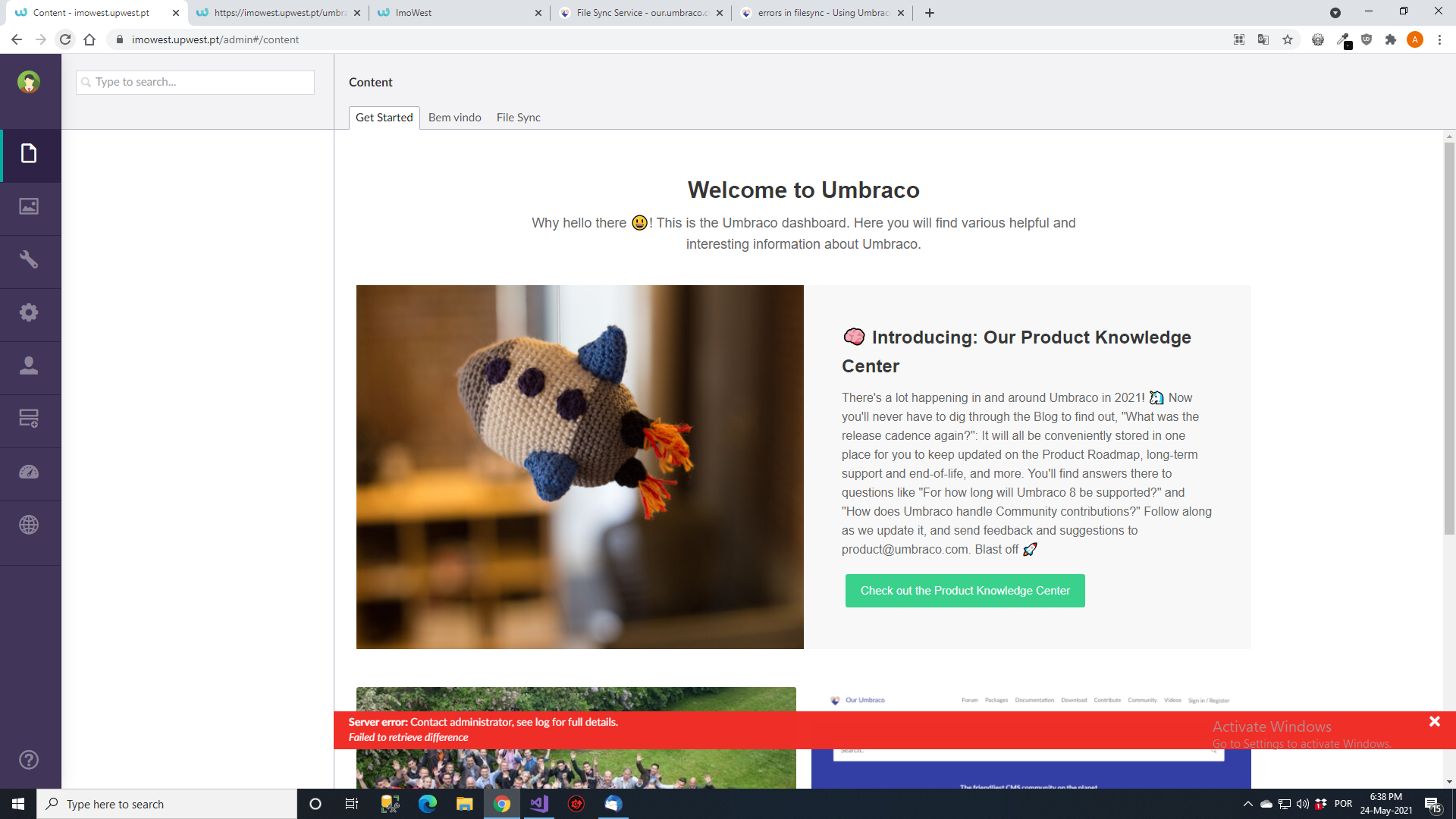Switch to the Bem vindo tab
The height and width of the screenshot is (819, 1456).
point(454,118)
